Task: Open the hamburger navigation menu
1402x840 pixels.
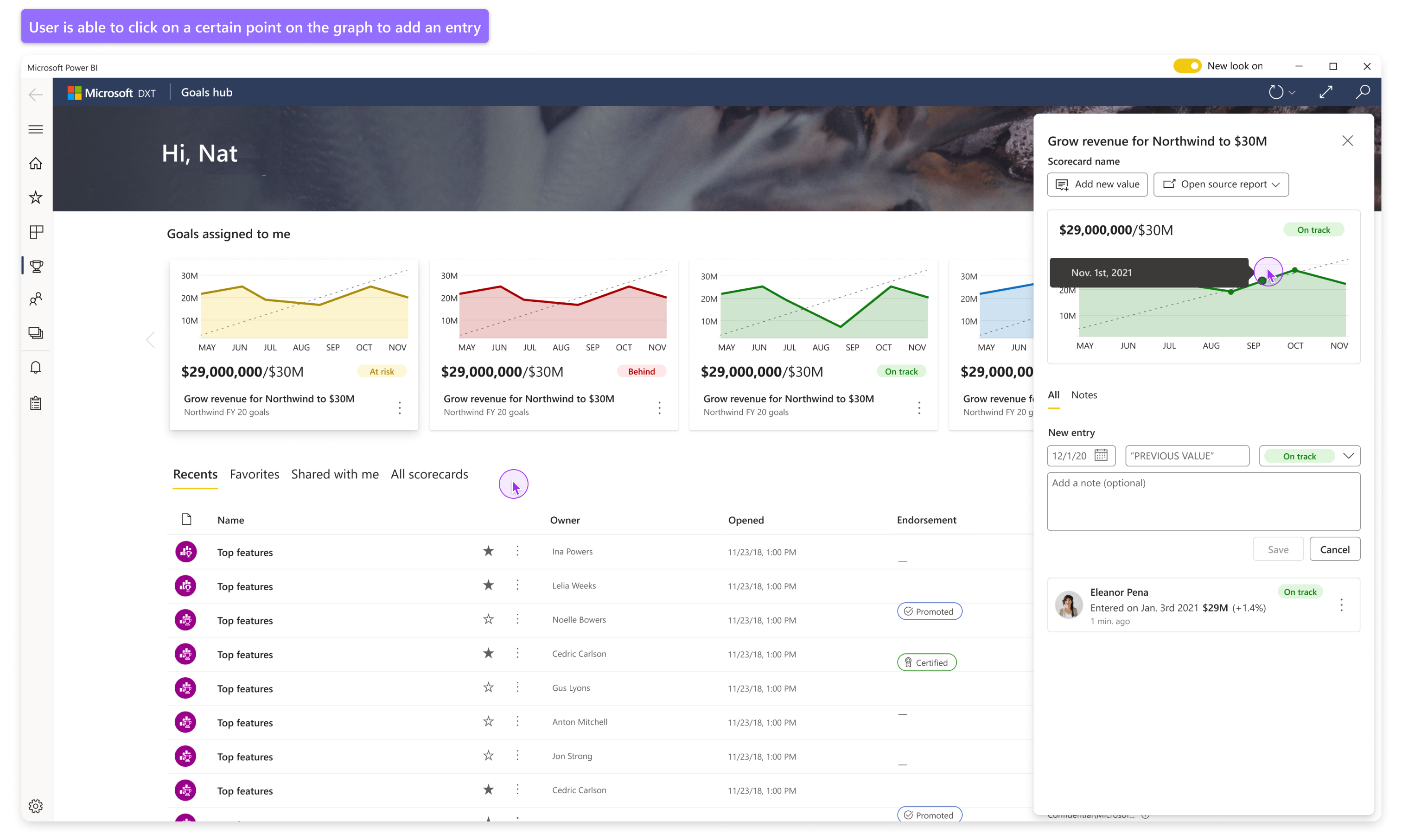Action: [36, 129]
